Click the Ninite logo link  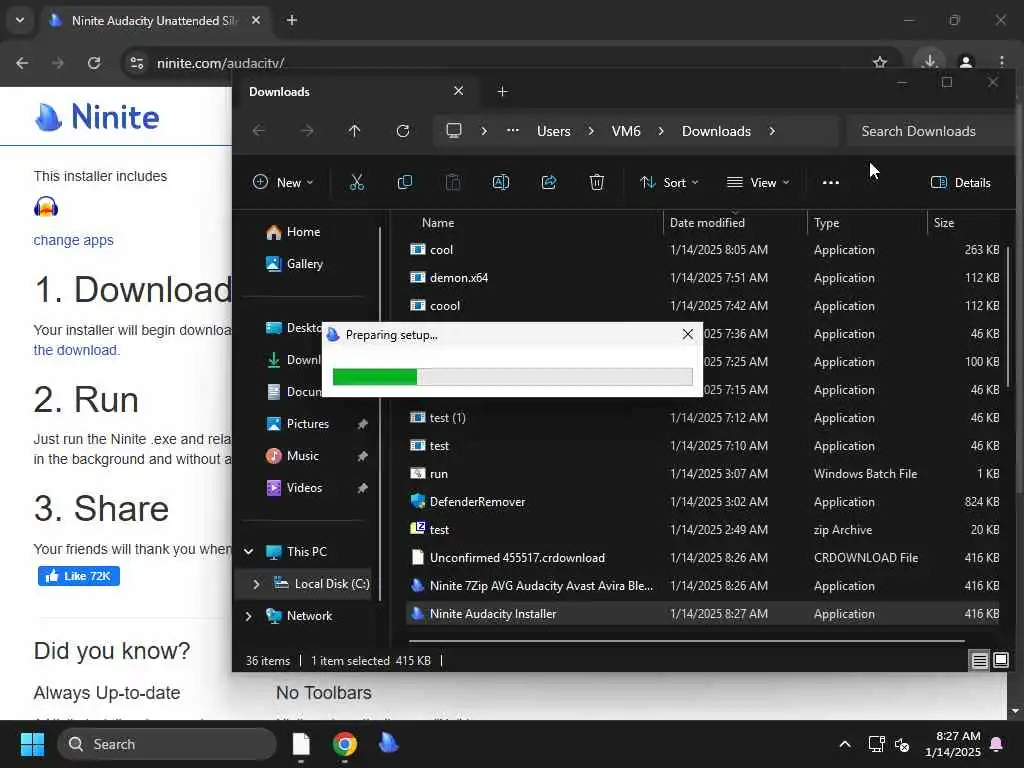(97, 117)
